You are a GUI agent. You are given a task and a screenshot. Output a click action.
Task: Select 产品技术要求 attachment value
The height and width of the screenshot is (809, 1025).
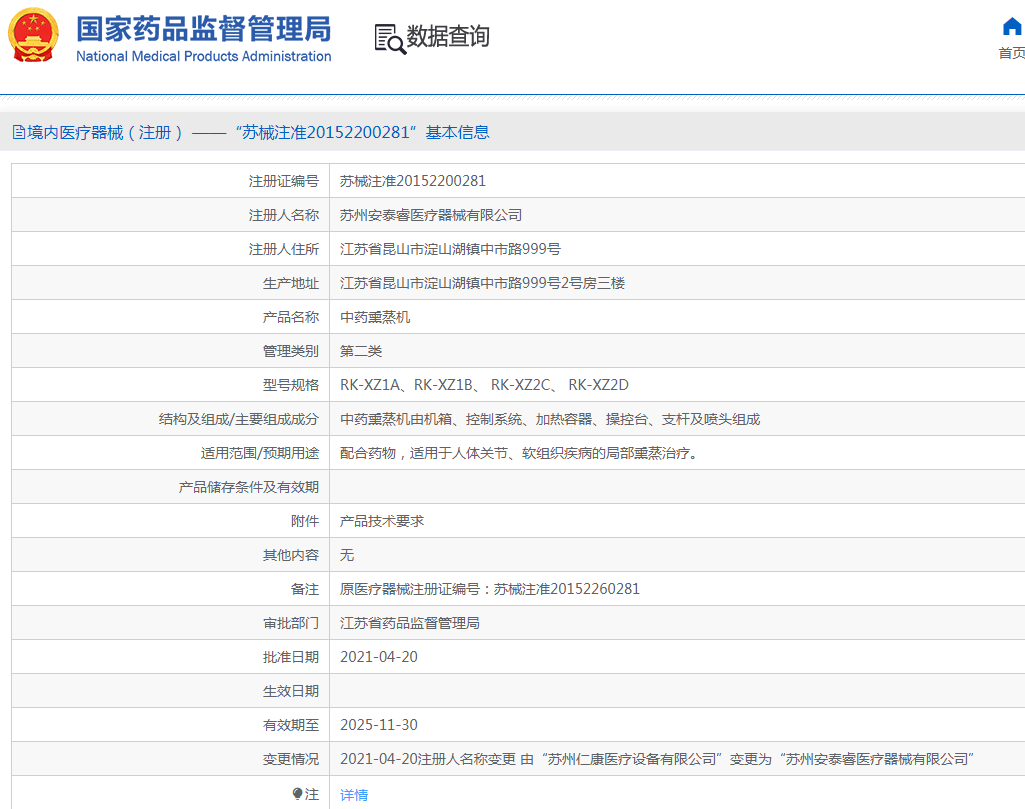coord(382,521)
